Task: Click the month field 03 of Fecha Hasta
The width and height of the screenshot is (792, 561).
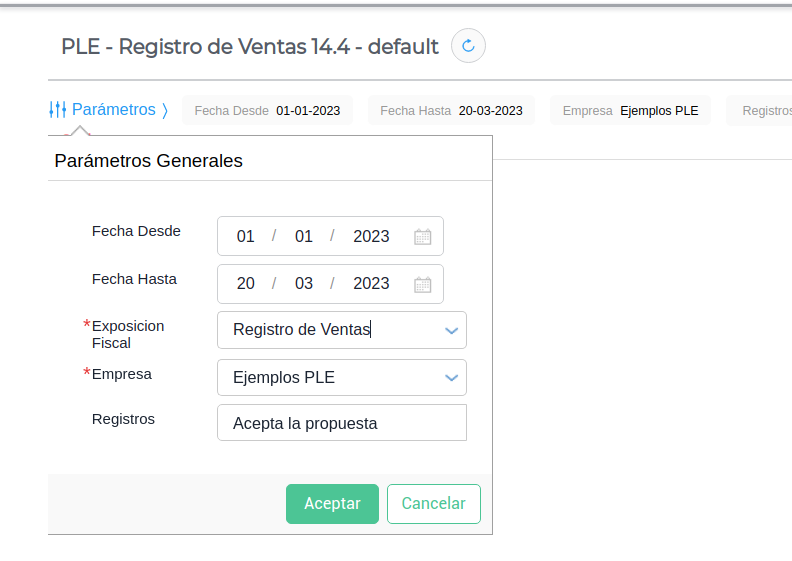Action: pos(304,284)
